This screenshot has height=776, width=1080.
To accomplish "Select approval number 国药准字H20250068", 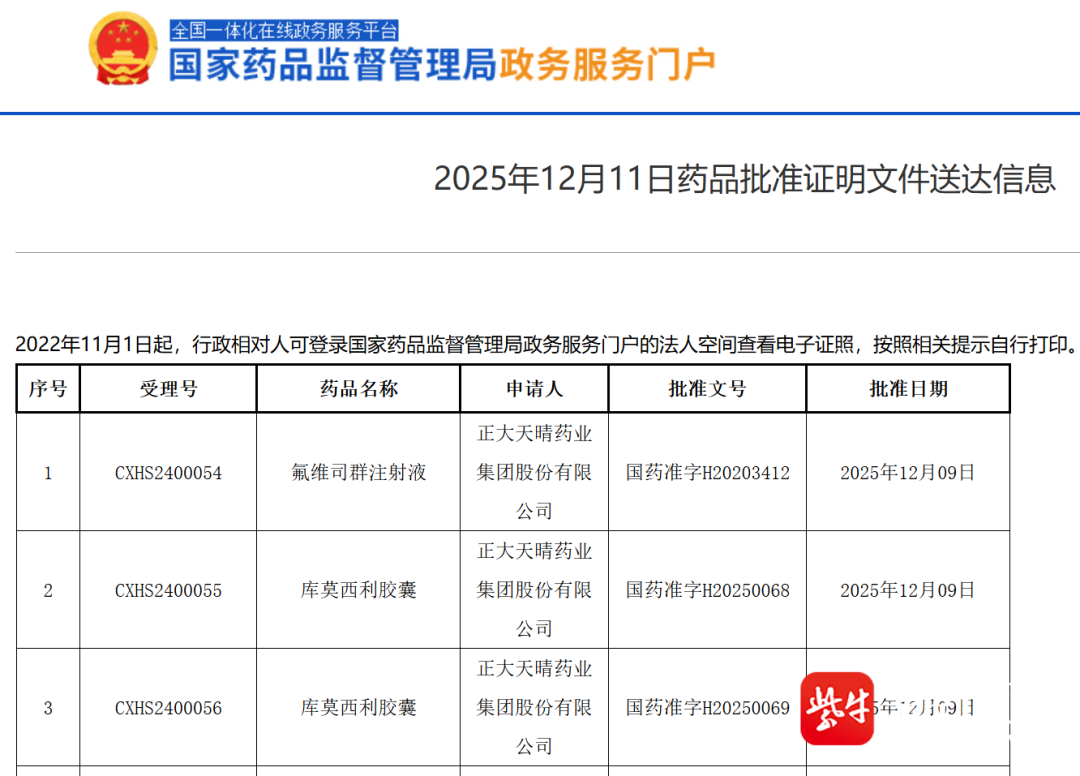I will [707, 591].
